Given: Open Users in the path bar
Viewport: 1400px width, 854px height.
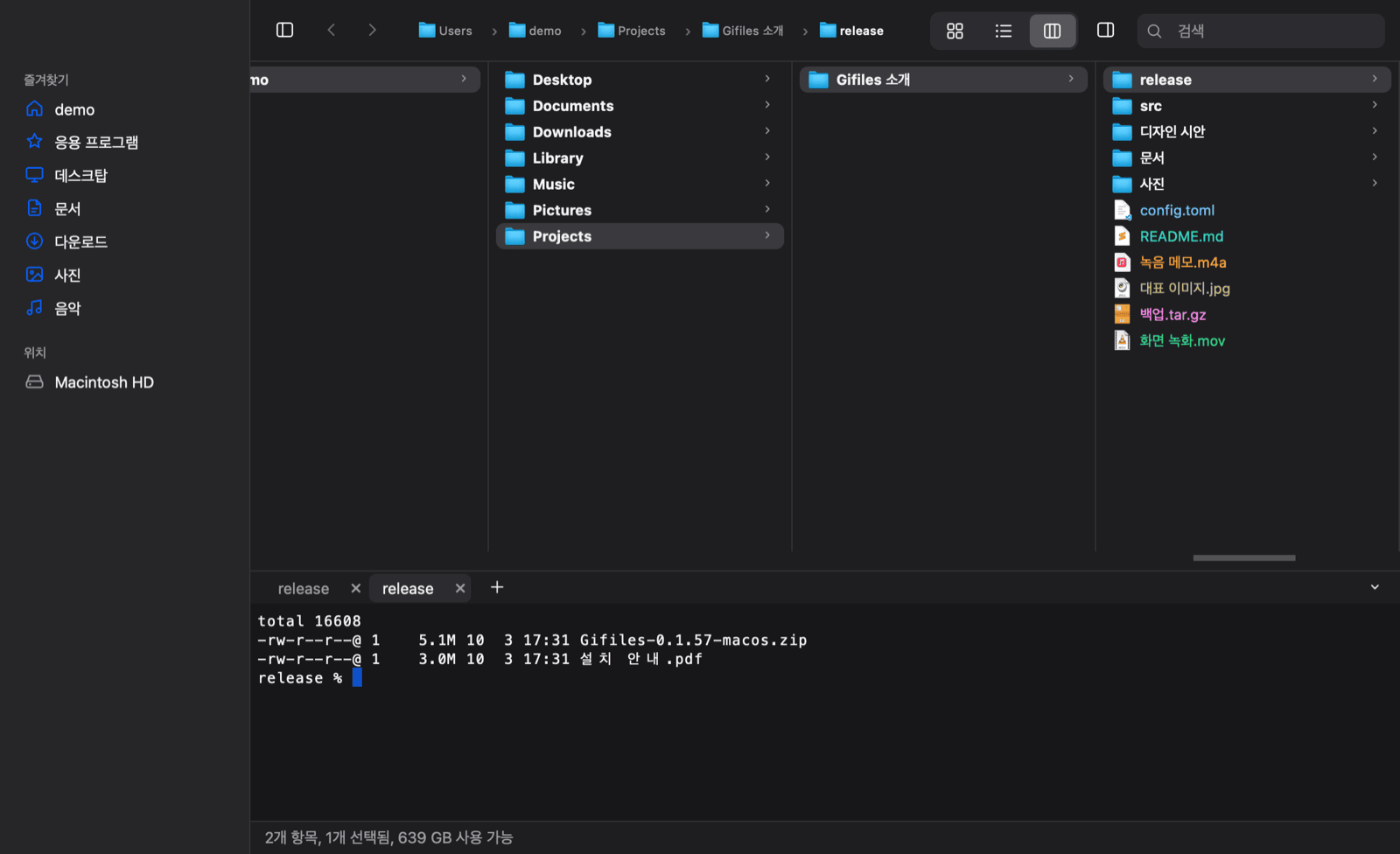Looking at the screenshot, I should tap(445, 31).
